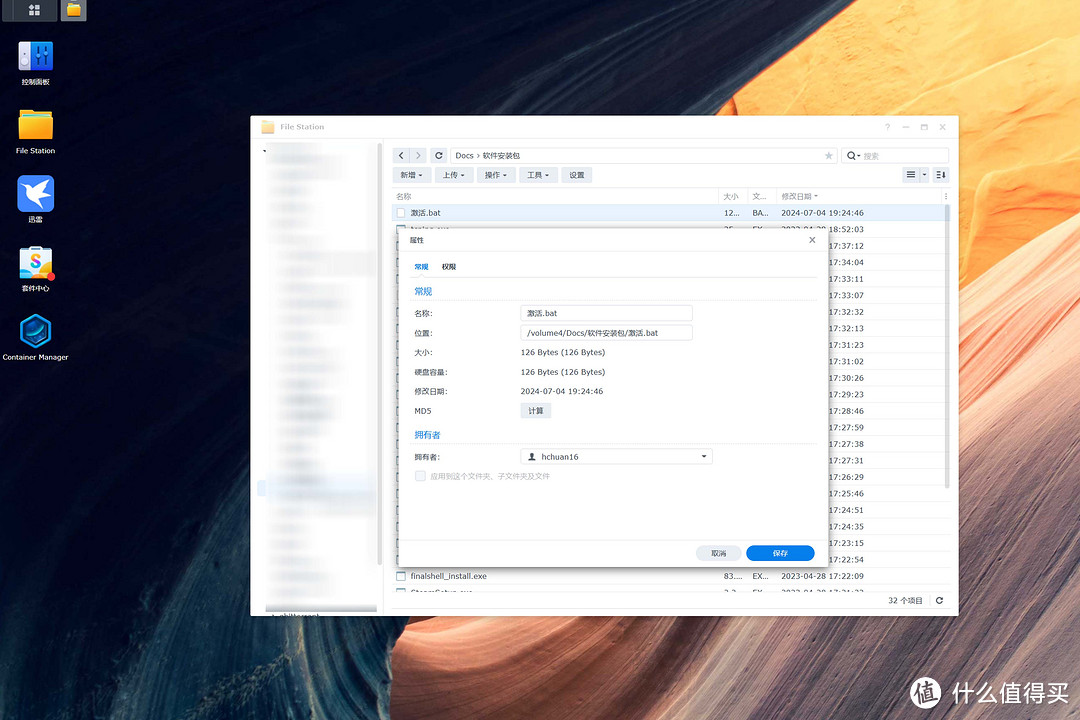Screen dimensions: 1080x720
Task: Click the sort order icon near the view switcher
Action: pos(940,174)
